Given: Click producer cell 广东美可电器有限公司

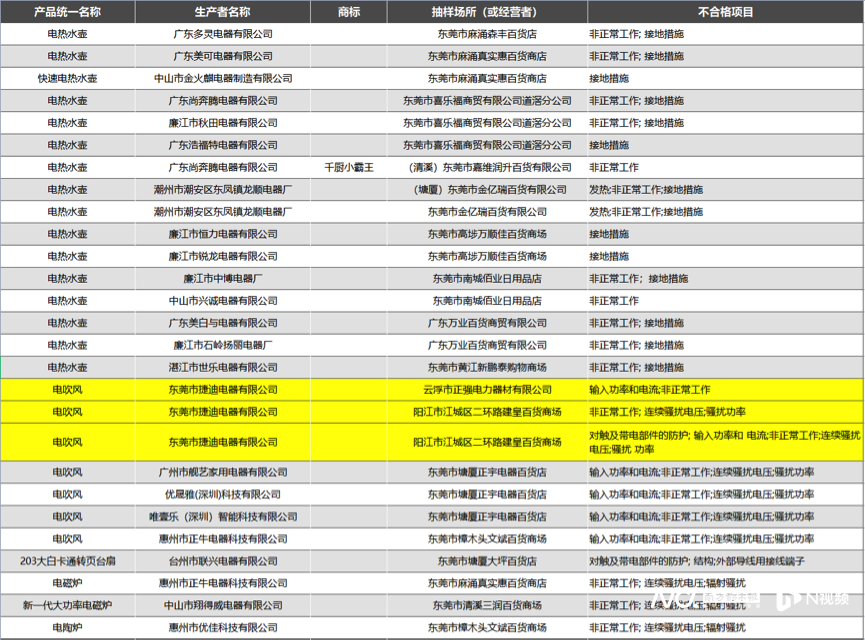Looking at the screenshot, I should tap(223, 56).
